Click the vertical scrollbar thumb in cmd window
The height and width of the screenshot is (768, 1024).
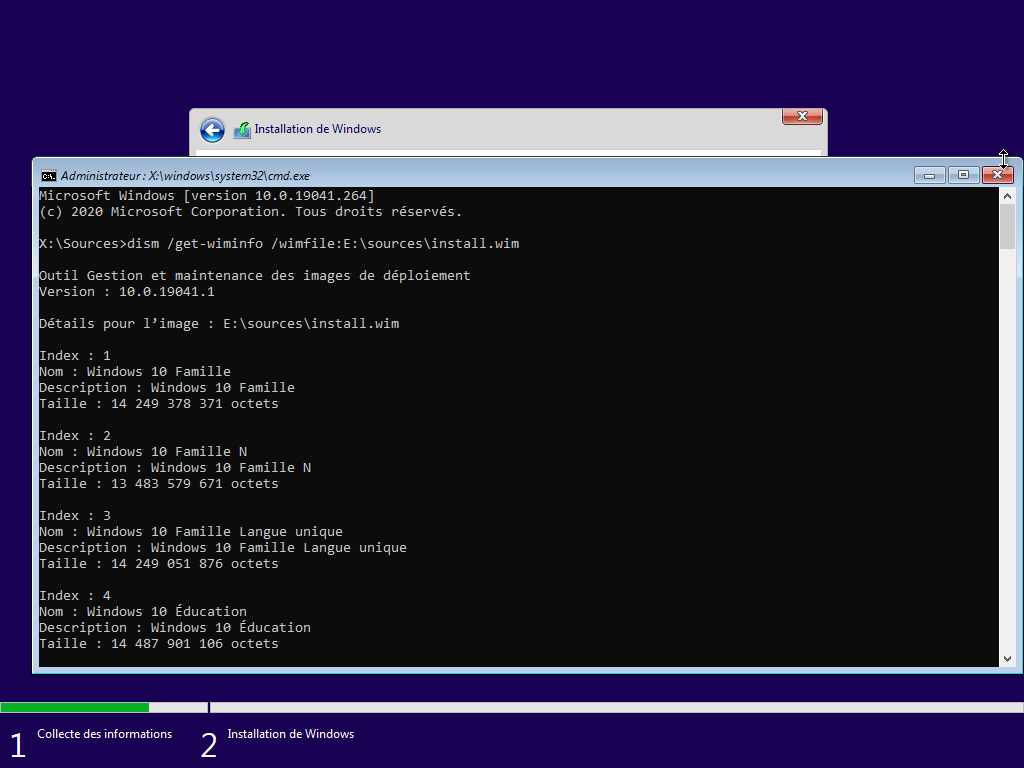coord(1007,227)
